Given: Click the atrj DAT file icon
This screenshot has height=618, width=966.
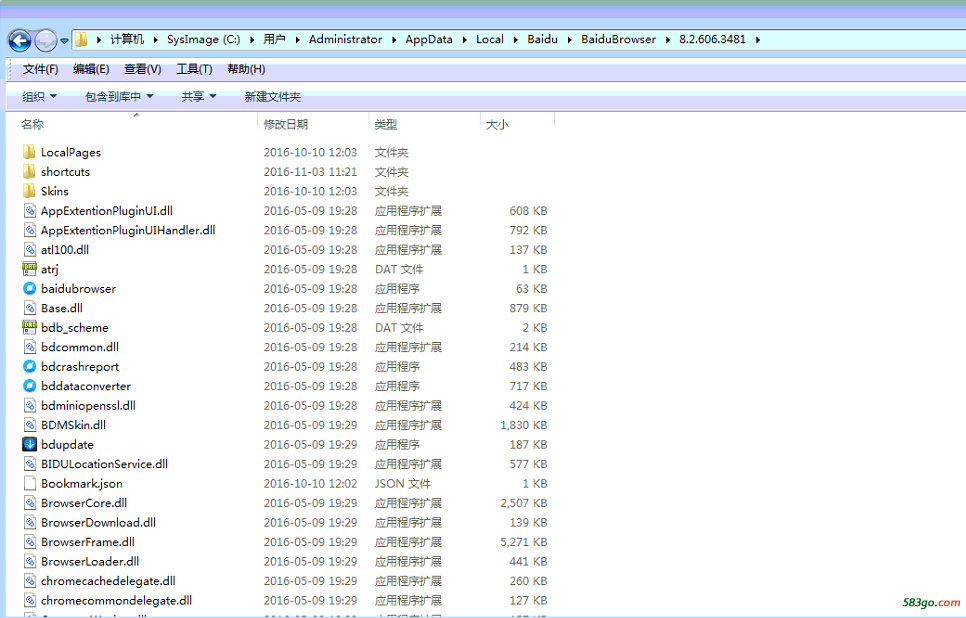Looking at the screenshot, I should click(30, 269).
